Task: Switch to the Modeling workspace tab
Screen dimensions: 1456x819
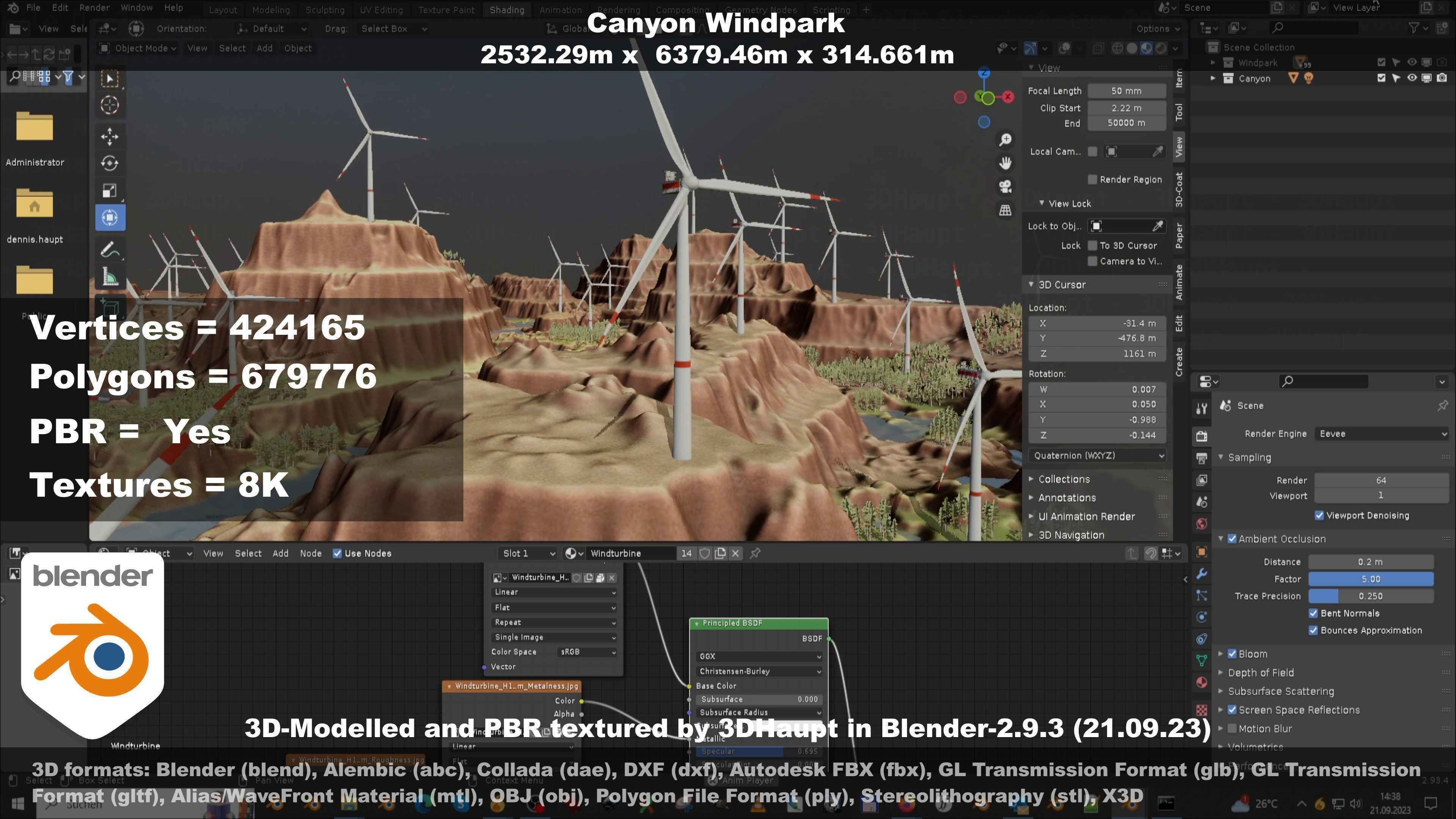Action: (271, 10)
